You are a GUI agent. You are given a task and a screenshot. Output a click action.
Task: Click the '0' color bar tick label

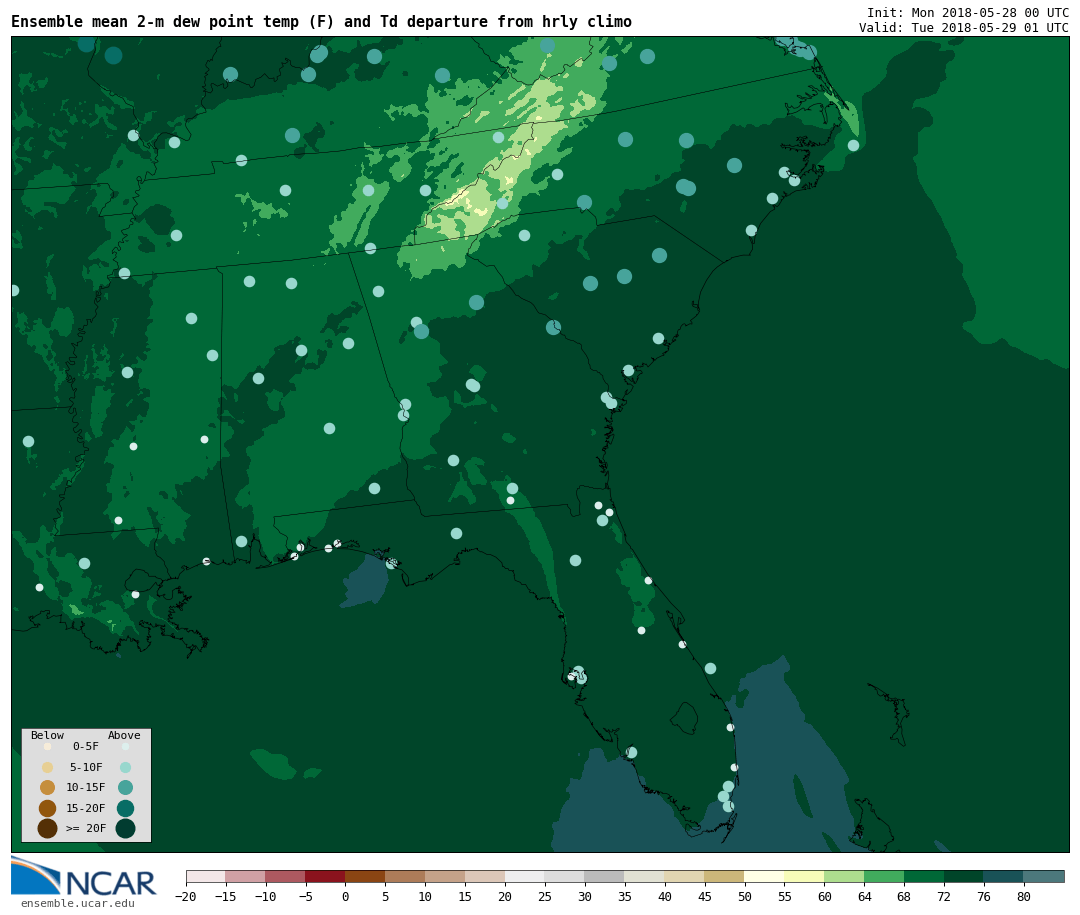345,896
